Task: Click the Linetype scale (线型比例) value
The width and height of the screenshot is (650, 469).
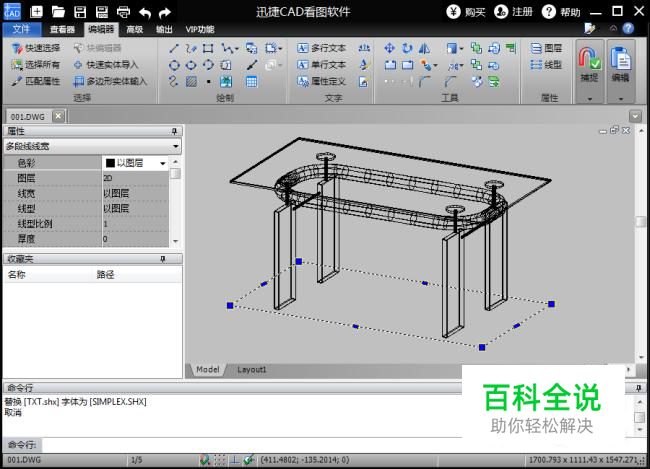Action: coord(135,224)
